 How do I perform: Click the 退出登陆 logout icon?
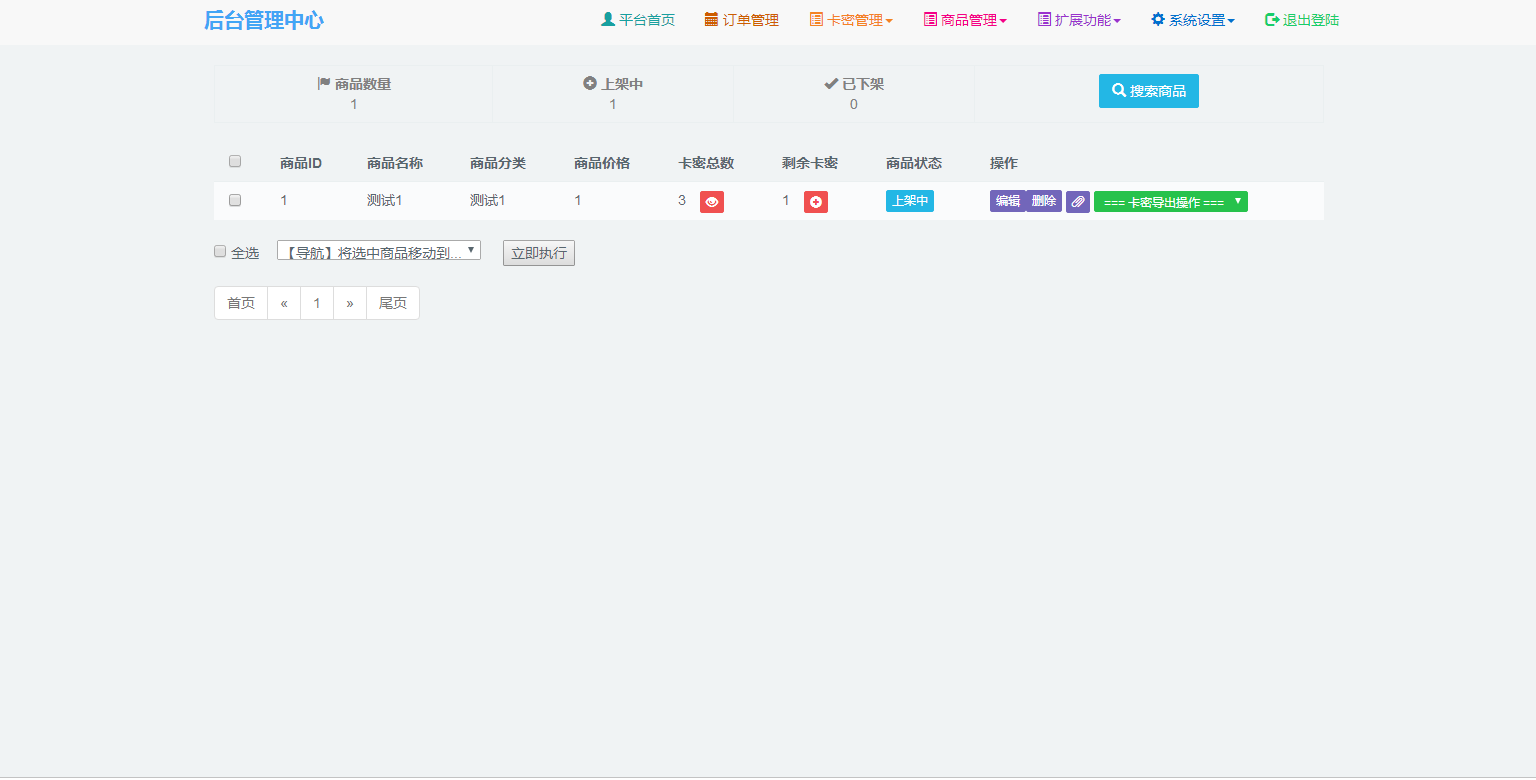(1270, 18)
